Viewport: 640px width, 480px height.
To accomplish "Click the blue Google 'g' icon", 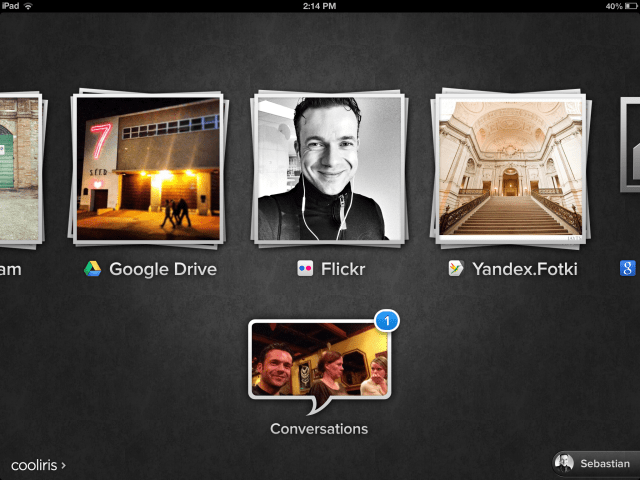I will pyautogui.click(x=628, y=269).
